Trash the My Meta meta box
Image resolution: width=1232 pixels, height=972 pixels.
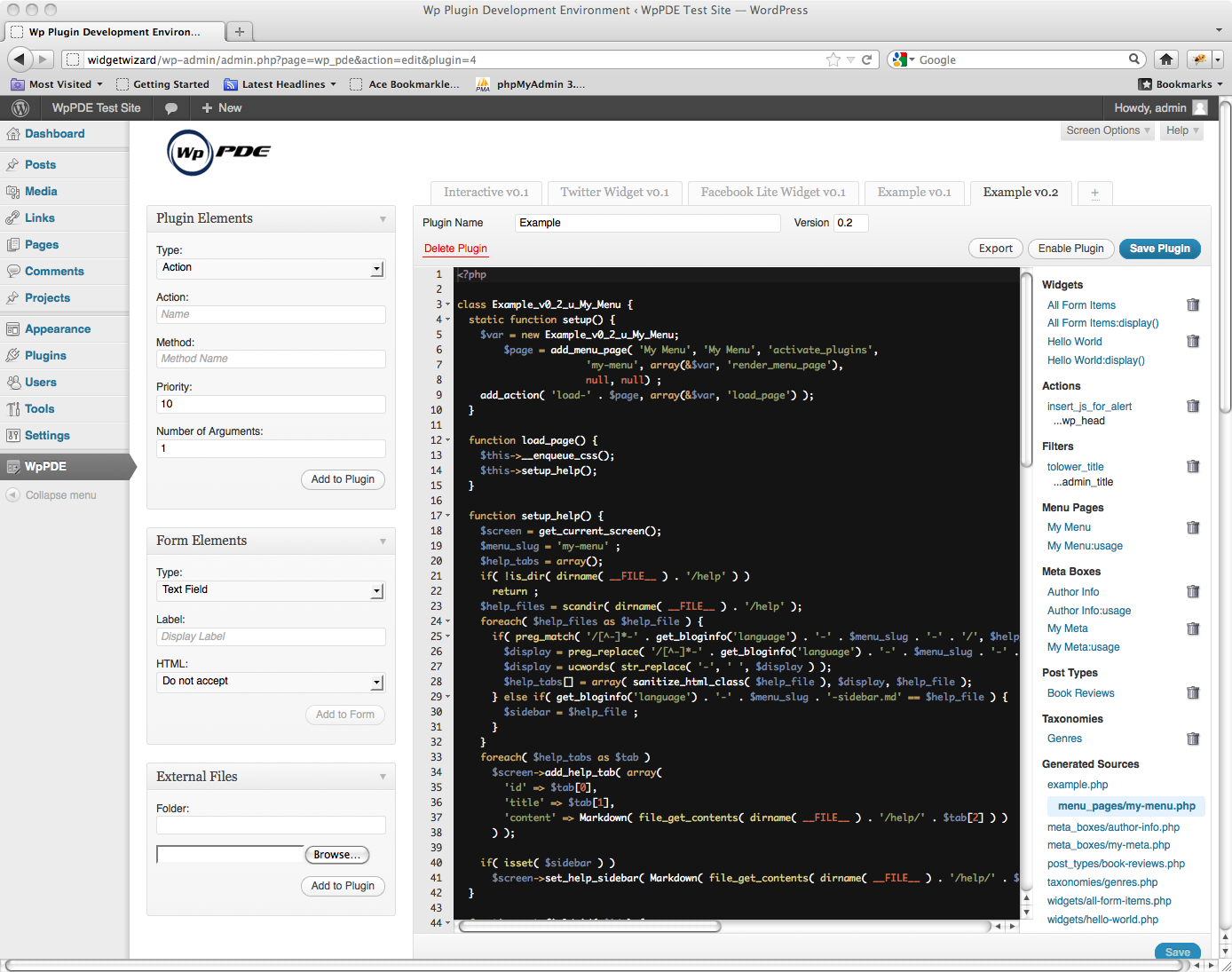point(1193,628)
